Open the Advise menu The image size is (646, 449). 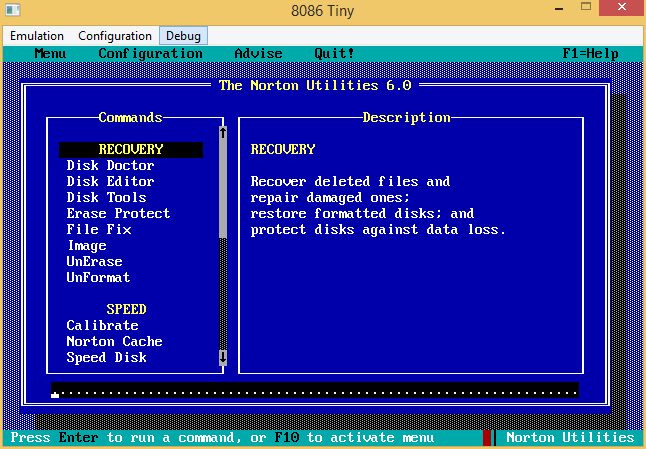pos(258,54)
